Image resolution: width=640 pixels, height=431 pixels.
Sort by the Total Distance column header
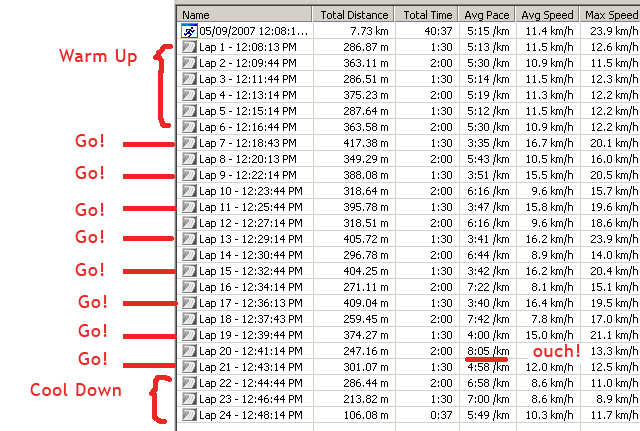tap(353, 15)
